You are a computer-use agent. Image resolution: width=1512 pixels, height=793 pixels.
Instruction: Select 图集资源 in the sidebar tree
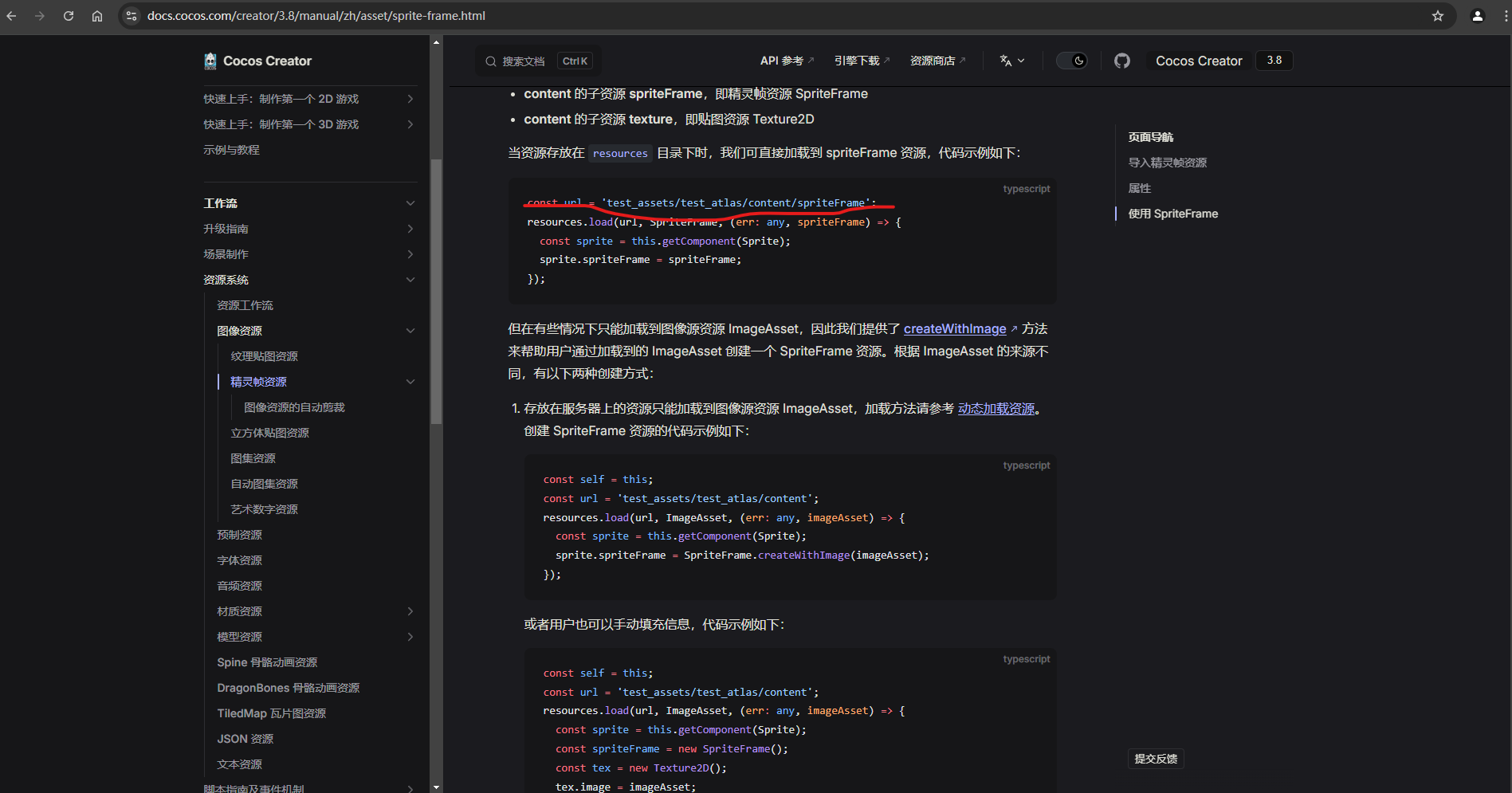click(x=253, y=458)
